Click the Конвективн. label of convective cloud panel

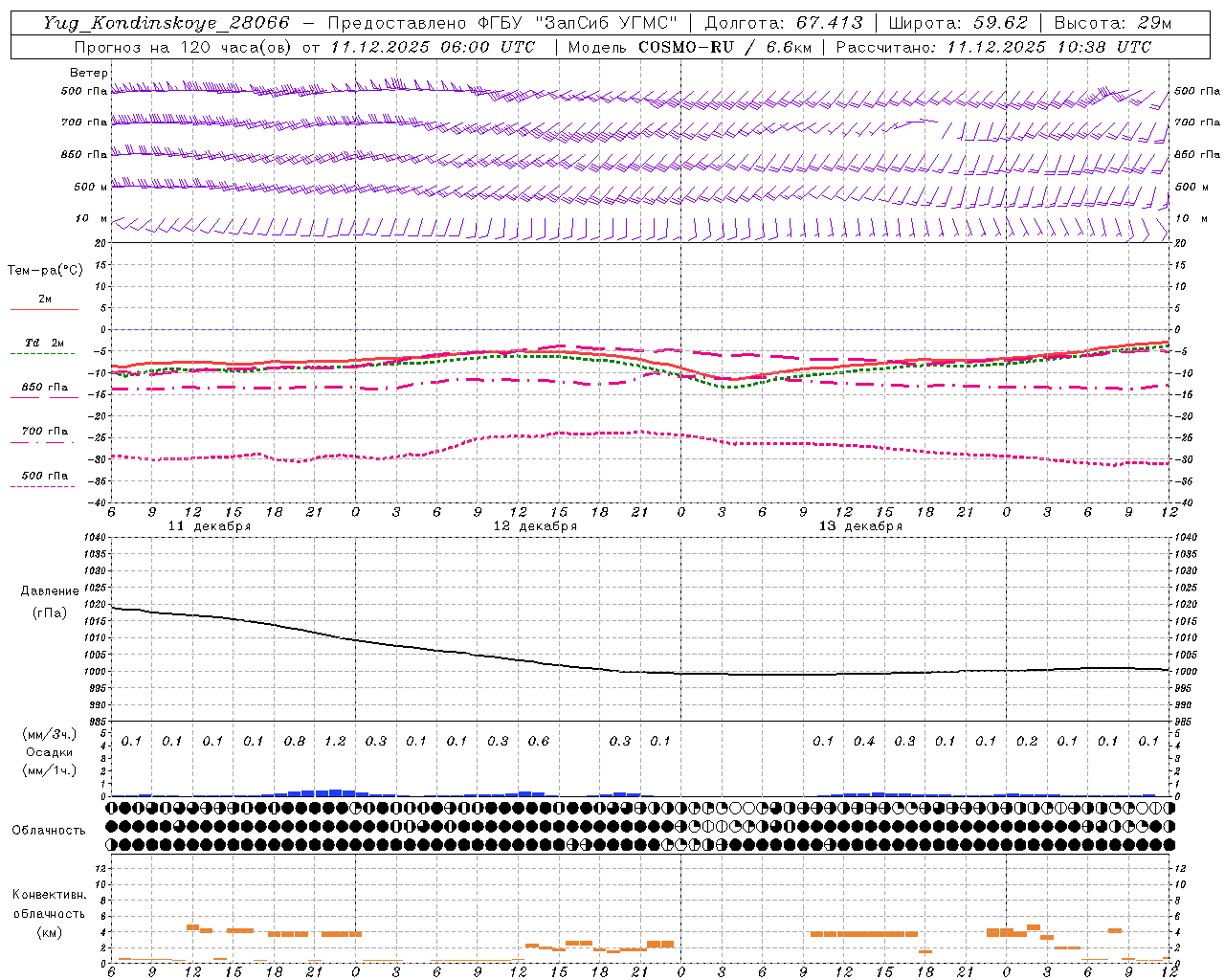(49, 895)
